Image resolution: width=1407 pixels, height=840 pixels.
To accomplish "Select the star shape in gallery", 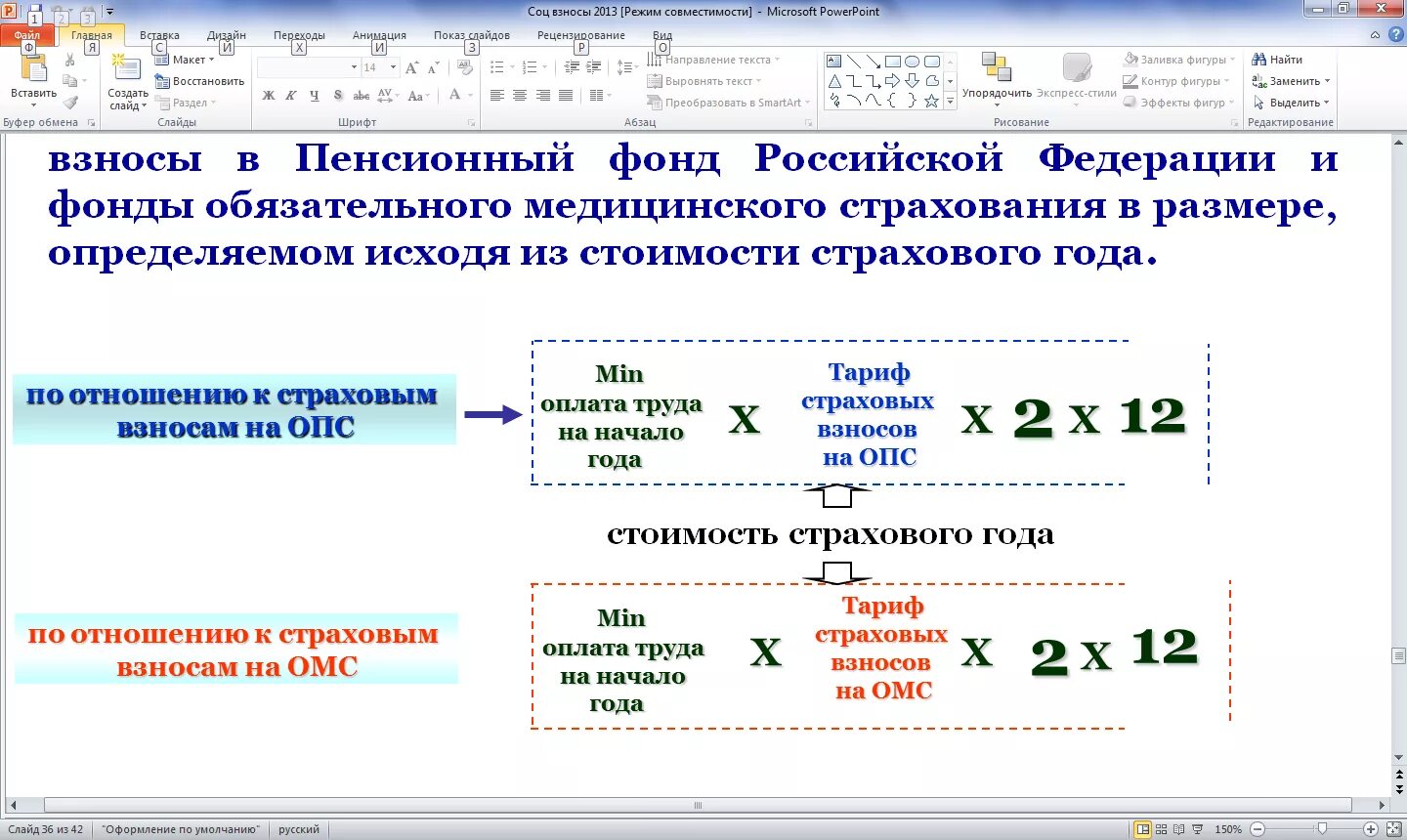I will [932, 101].
